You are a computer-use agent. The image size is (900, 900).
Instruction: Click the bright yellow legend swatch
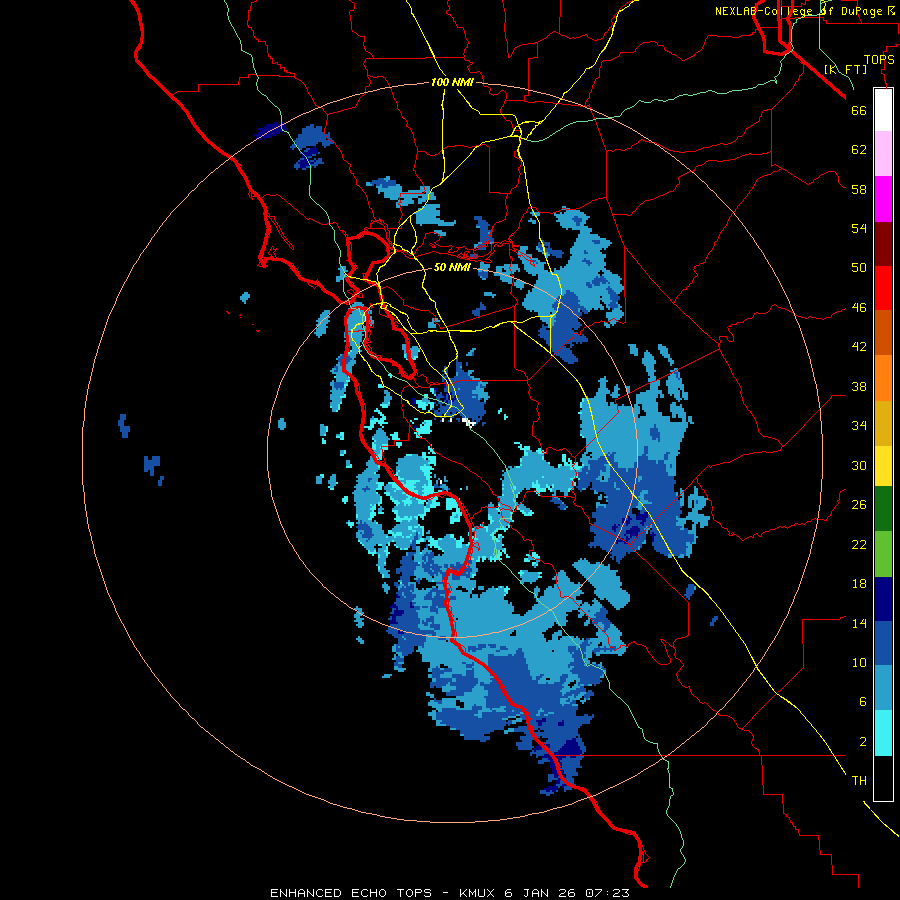[883, 466]
